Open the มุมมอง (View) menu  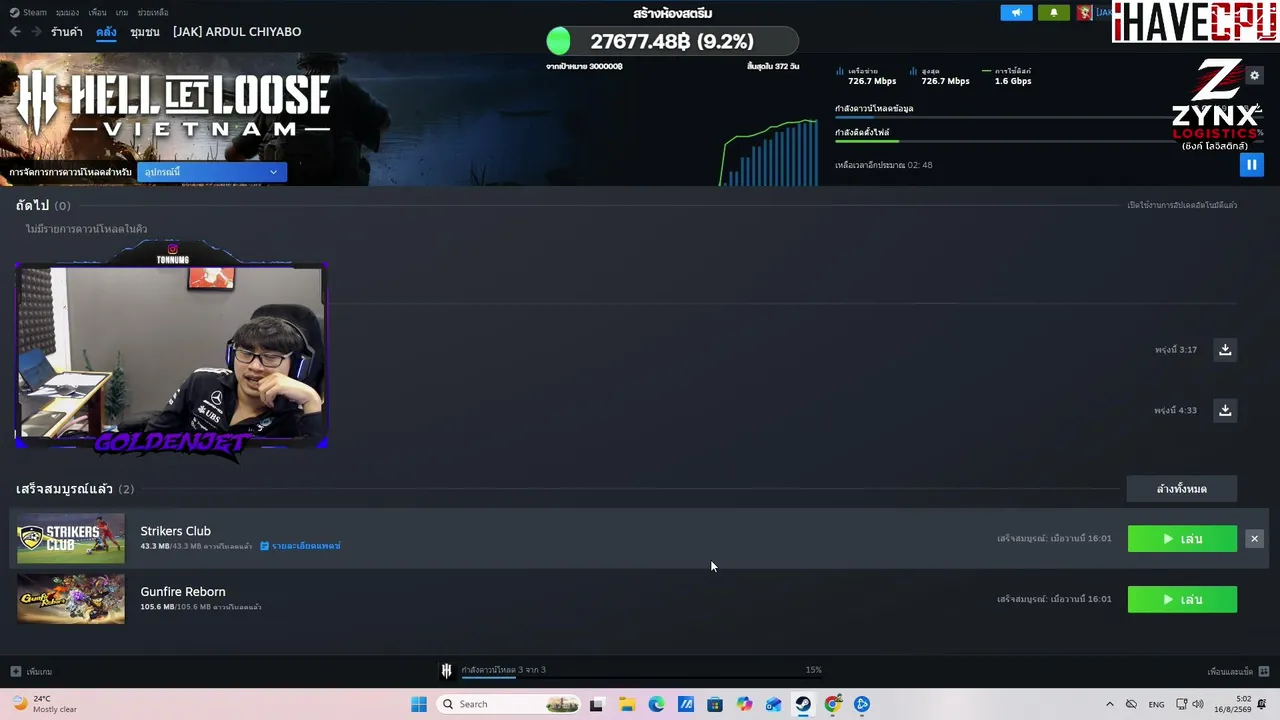67,12
